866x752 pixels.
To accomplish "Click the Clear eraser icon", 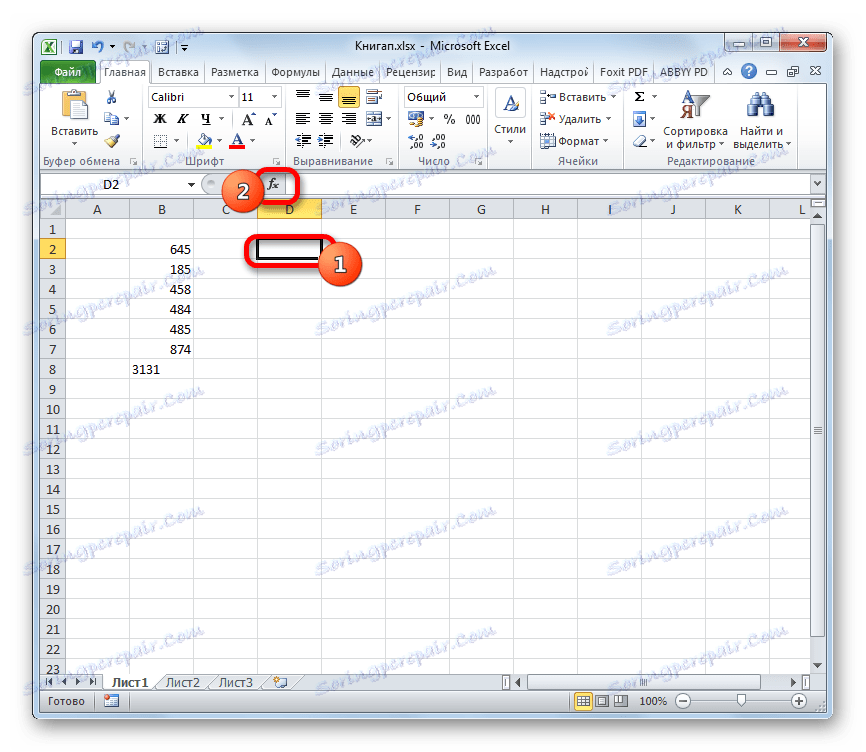I will tap(640, 141).
